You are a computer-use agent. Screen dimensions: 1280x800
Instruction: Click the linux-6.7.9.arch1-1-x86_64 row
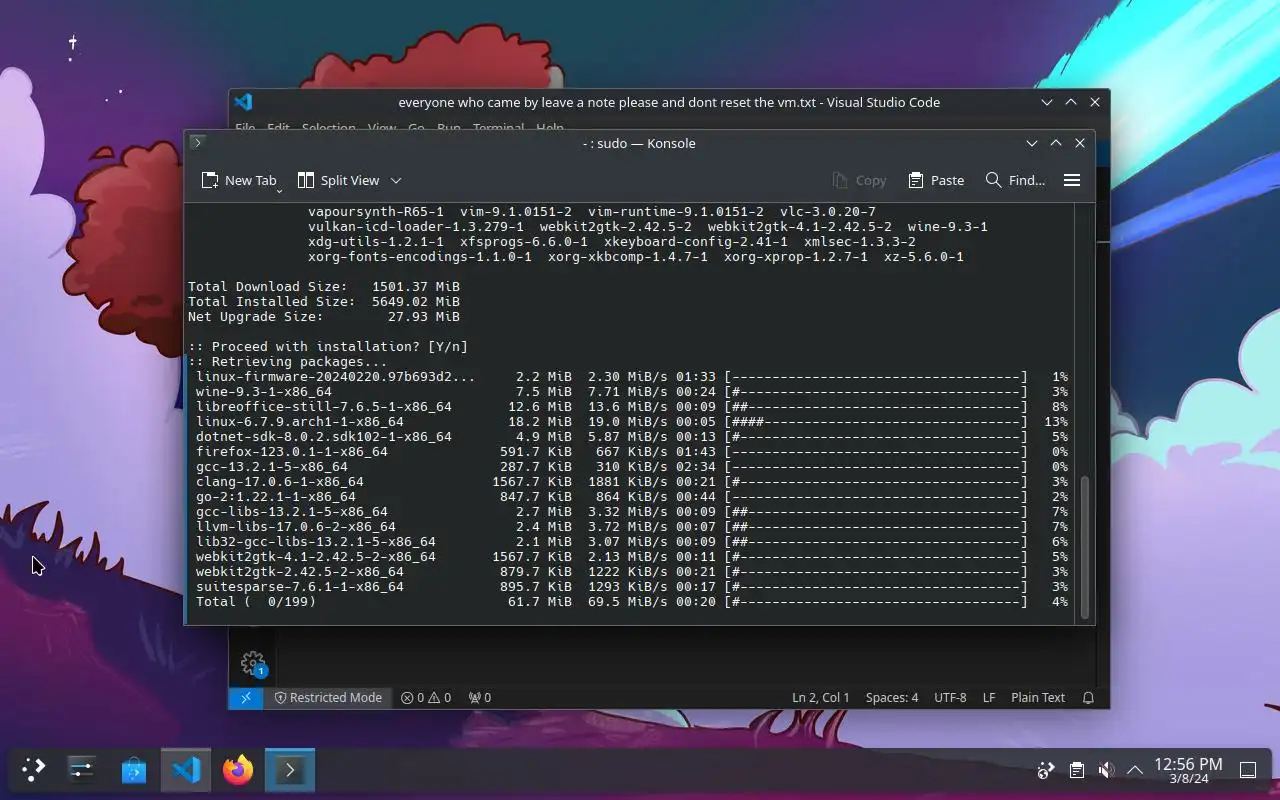pos(632,422)
